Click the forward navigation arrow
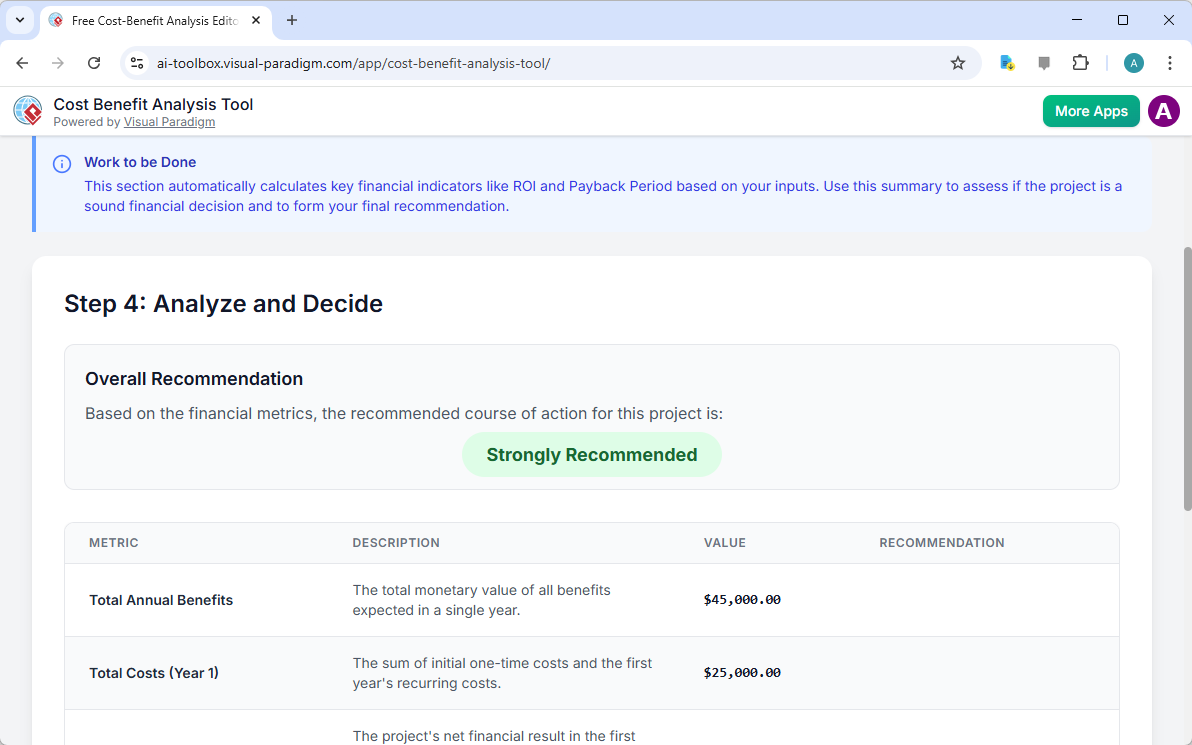Viewport: 1192px width, 745px height. pyautogui.click(x=58, y=62)
